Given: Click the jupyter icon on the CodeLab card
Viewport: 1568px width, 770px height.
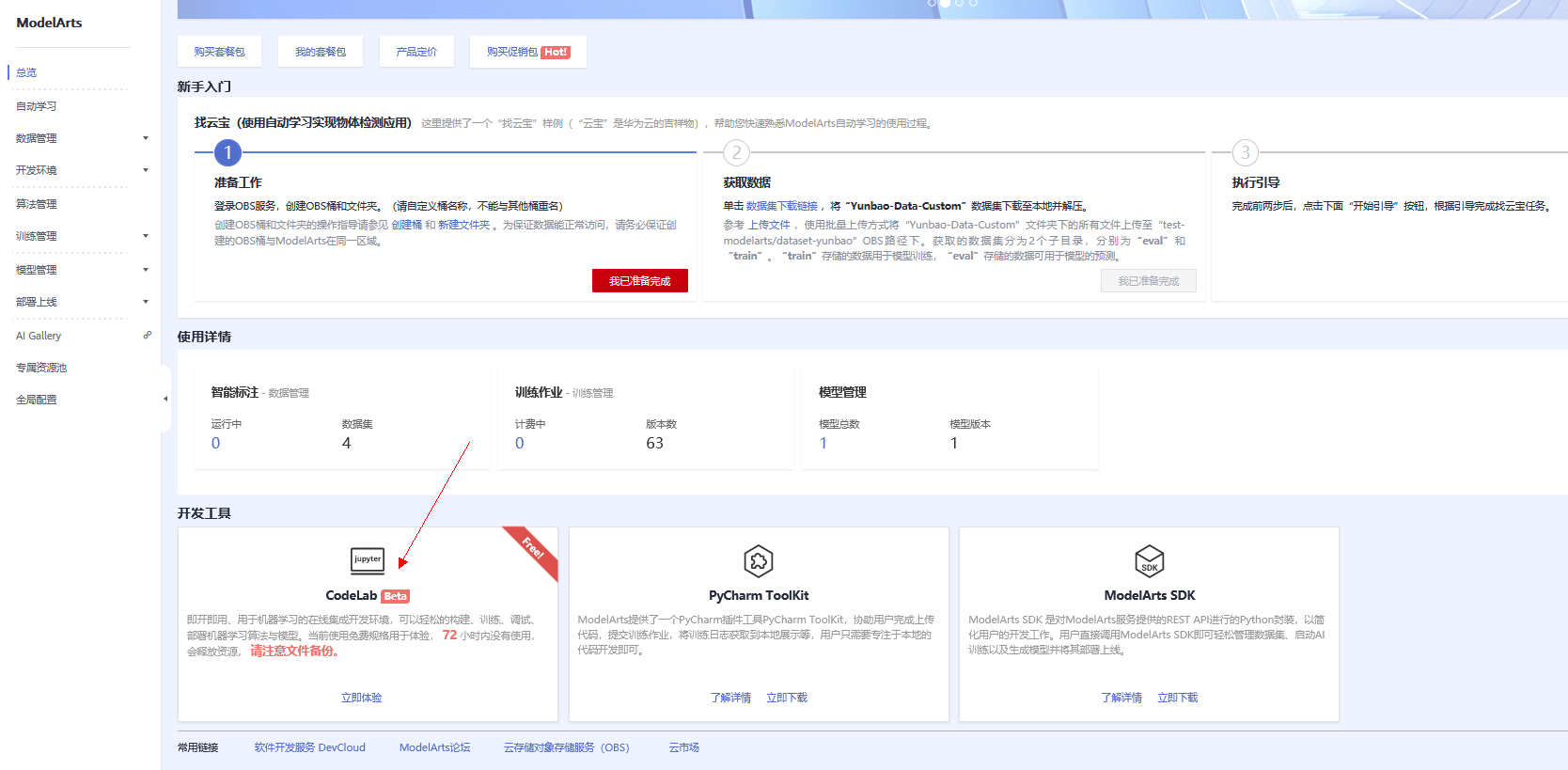Looking at the screenshot, I should [x=368, y=560].
